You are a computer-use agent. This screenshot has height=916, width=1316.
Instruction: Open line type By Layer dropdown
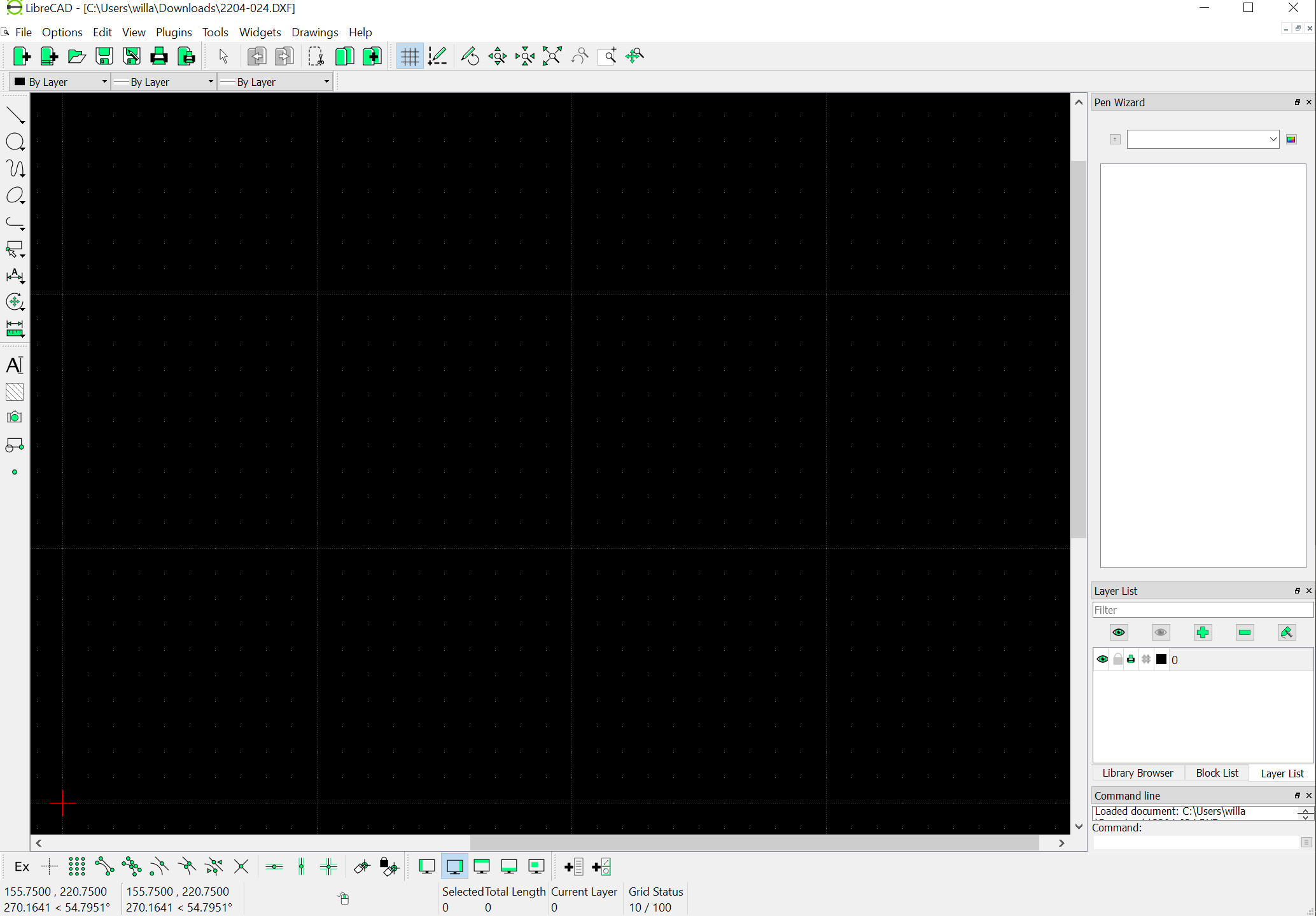[276, 82]
